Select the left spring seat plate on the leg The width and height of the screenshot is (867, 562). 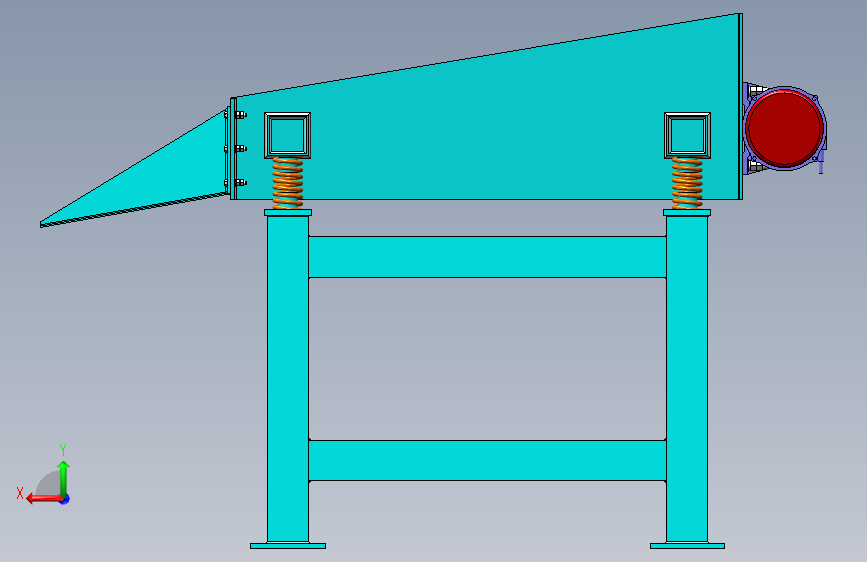pos(288,212)
